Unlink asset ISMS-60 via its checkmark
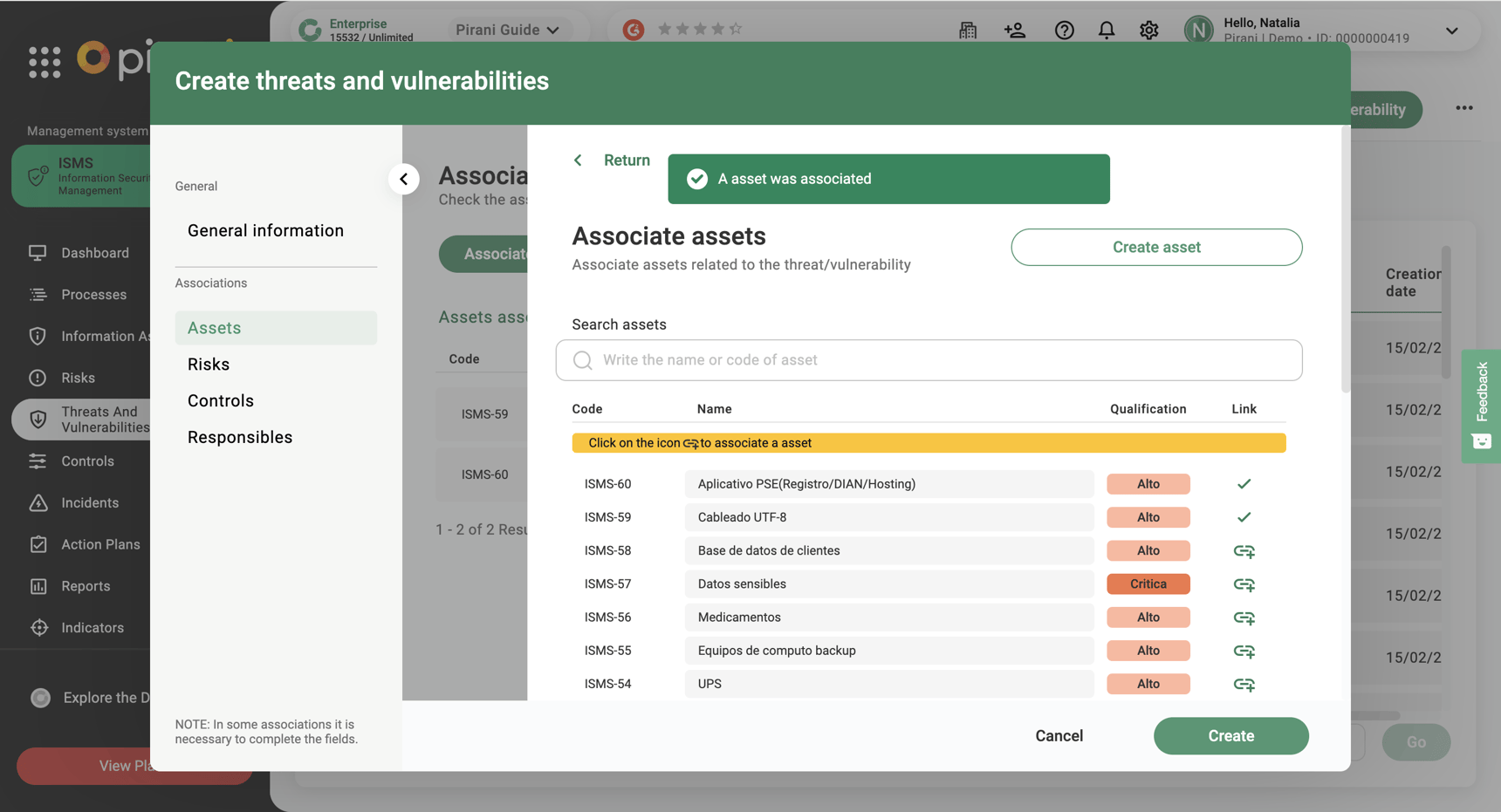Image resolution: width=1501 pixels, height=812 pixels. pos(1244,483)
